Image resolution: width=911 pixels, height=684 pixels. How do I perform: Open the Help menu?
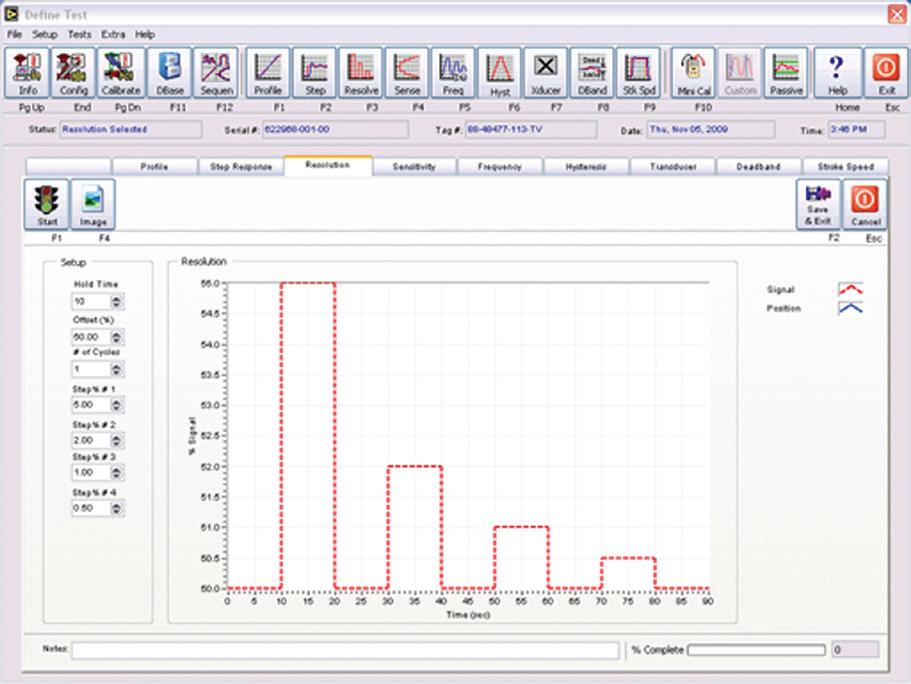click(x=145, y=34)
